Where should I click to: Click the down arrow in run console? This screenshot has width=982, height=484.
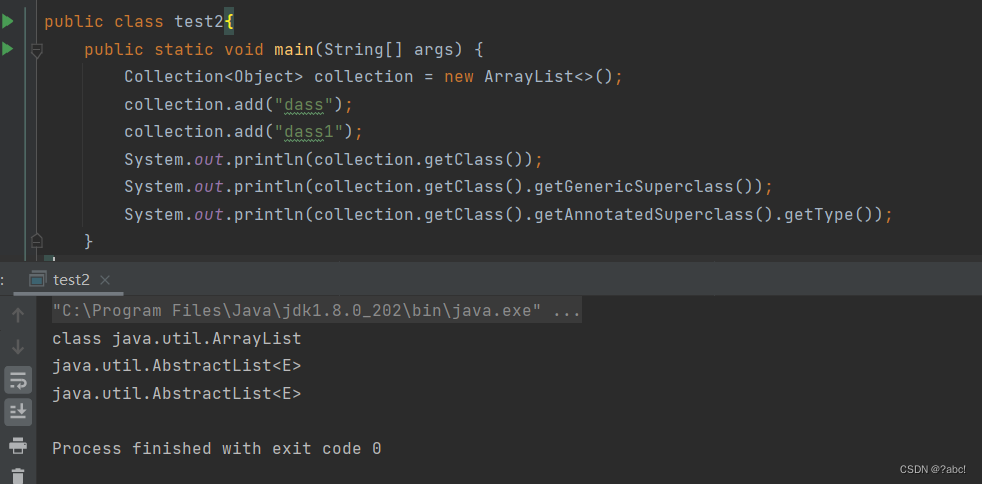pyautogui.click(x=18, y=347)
